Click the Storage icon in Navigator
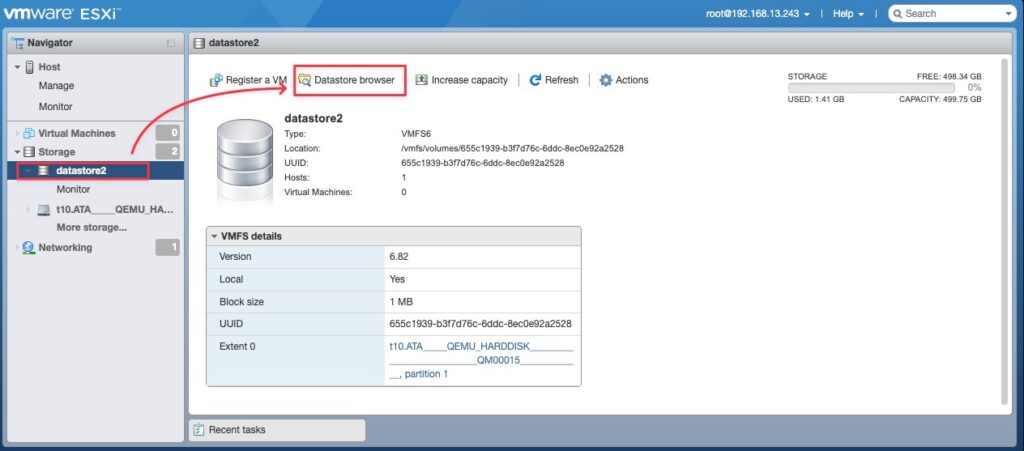This screenshot has width=1024, height=451. tap(29, 152)
